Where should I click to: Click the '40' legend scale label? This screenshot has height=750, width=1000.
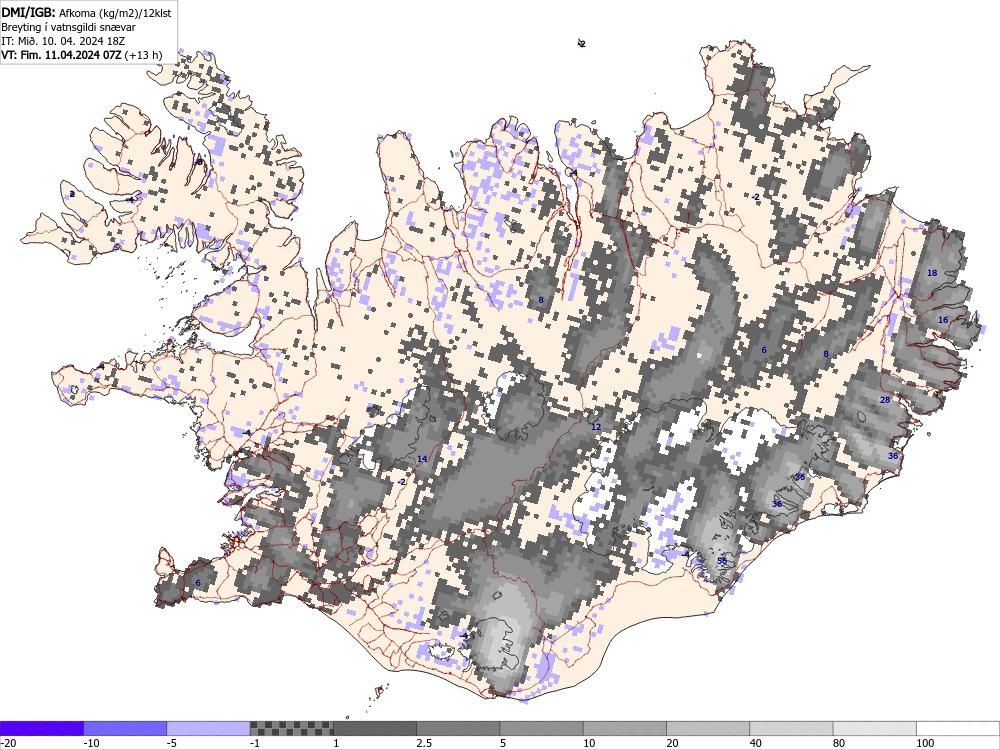pyautogui.click(x=756, y=743)
